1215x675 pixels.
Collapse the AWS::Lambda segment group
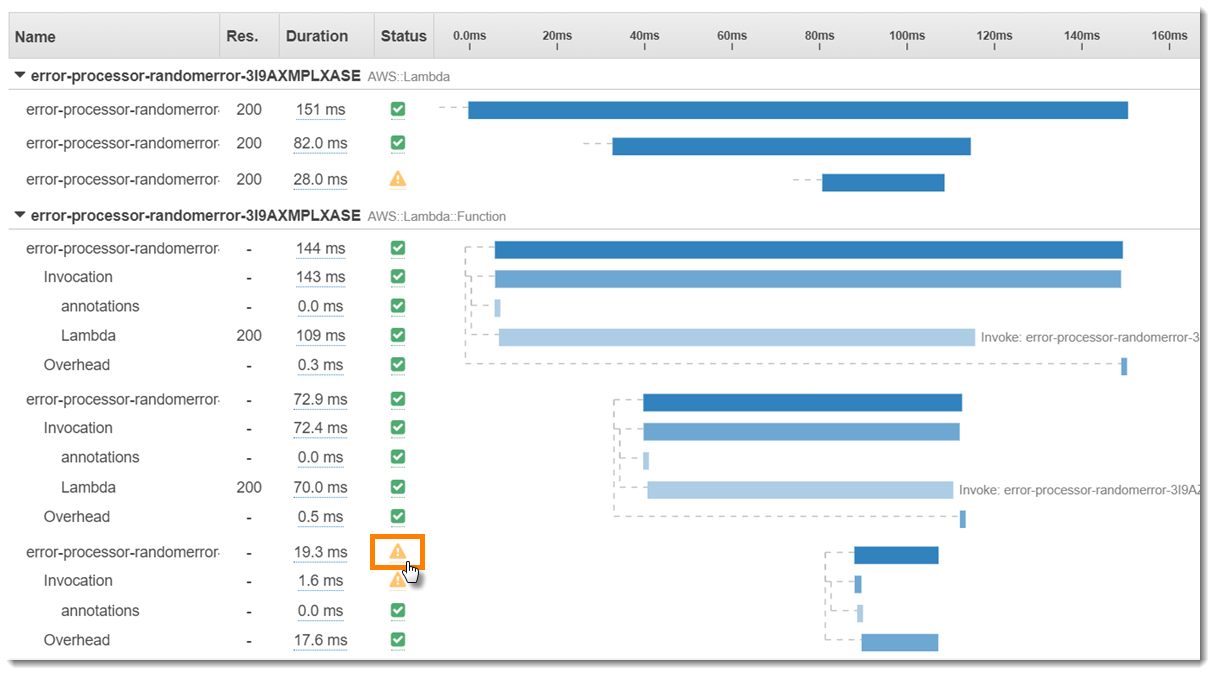point(19,75)
